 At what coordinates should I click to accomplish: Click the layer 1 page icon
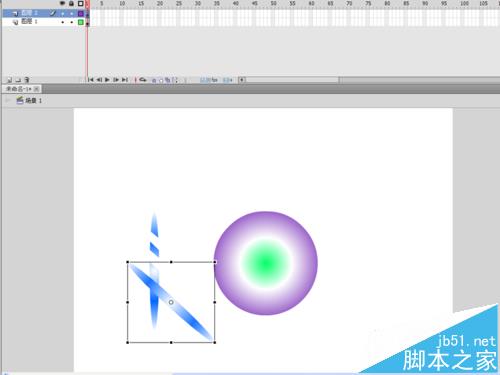click(x=15, y=22)
